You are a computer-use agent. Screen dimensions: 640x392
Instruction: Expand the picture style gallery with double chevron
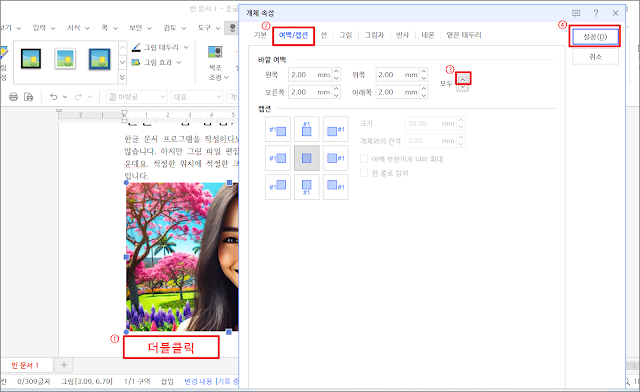(122, 77)
